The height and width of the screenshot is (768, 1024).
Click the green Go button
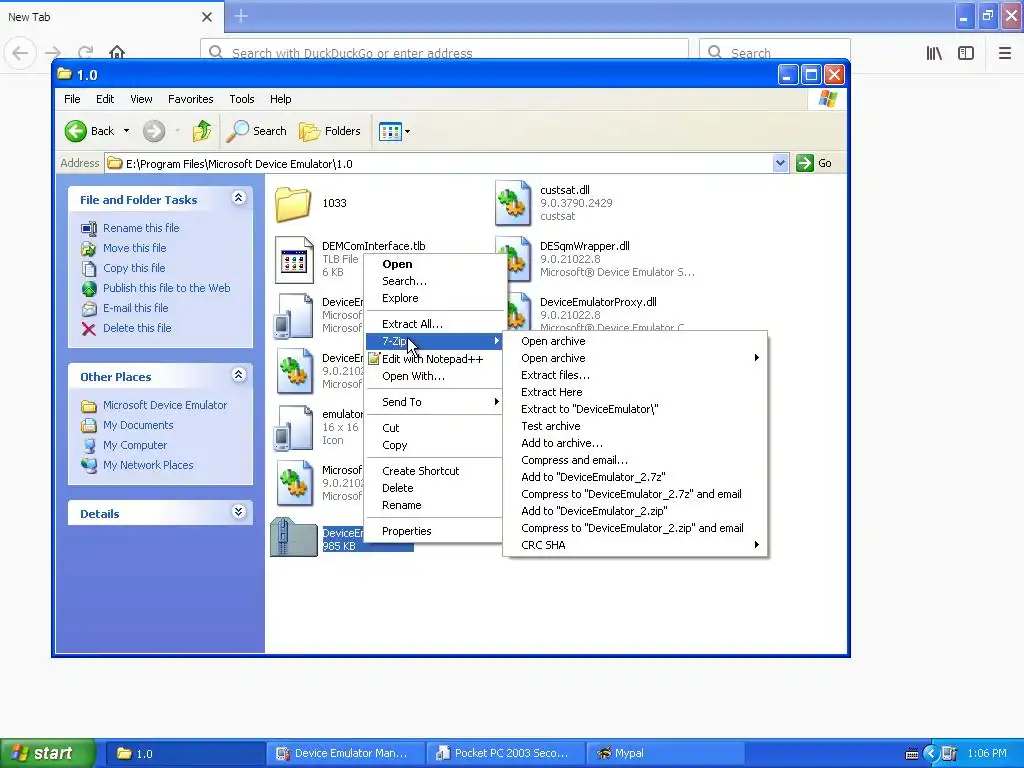click(814, 163)
